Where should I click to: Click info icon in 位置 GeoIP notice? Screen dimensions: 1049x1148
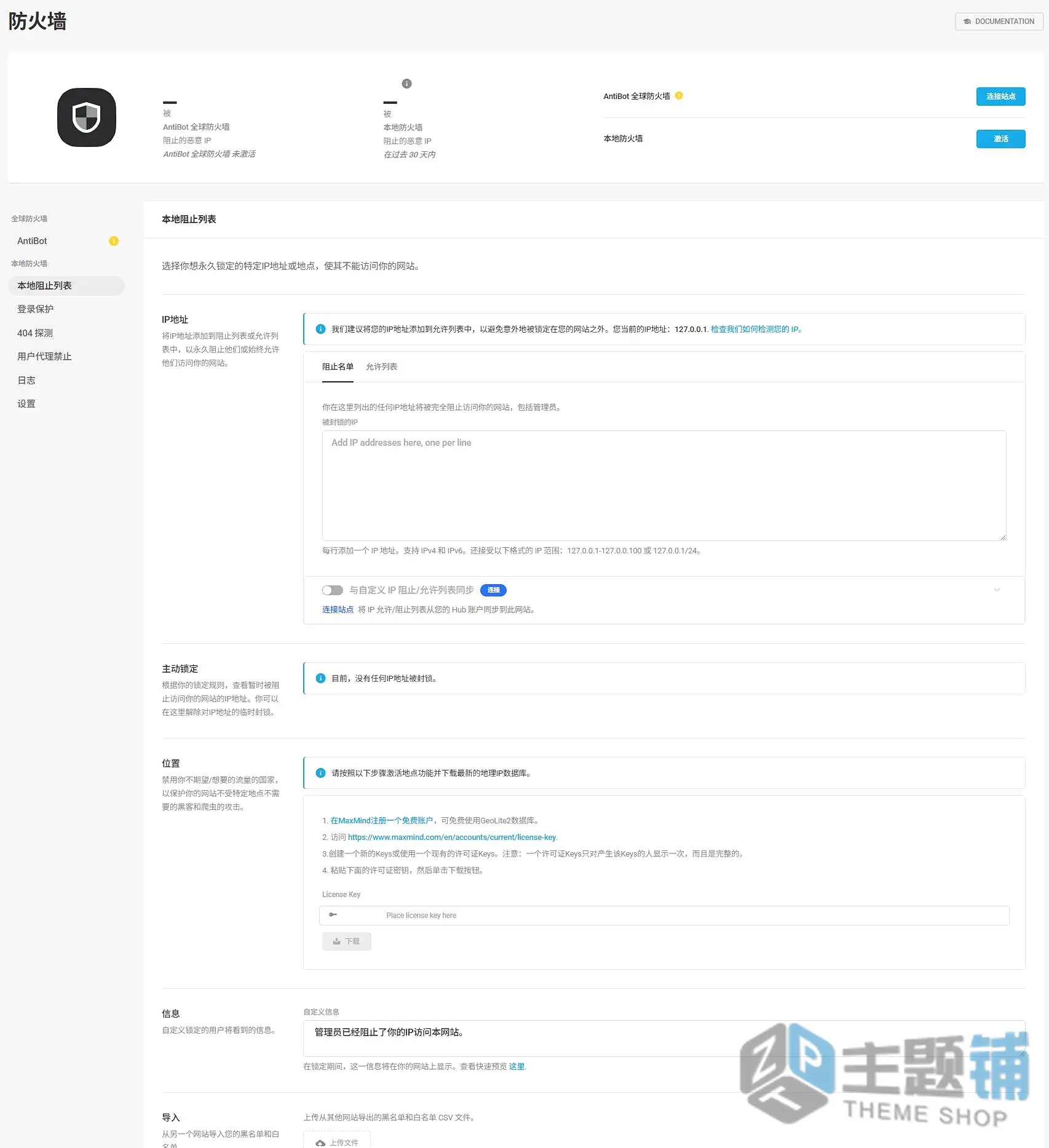coord(320,773)
